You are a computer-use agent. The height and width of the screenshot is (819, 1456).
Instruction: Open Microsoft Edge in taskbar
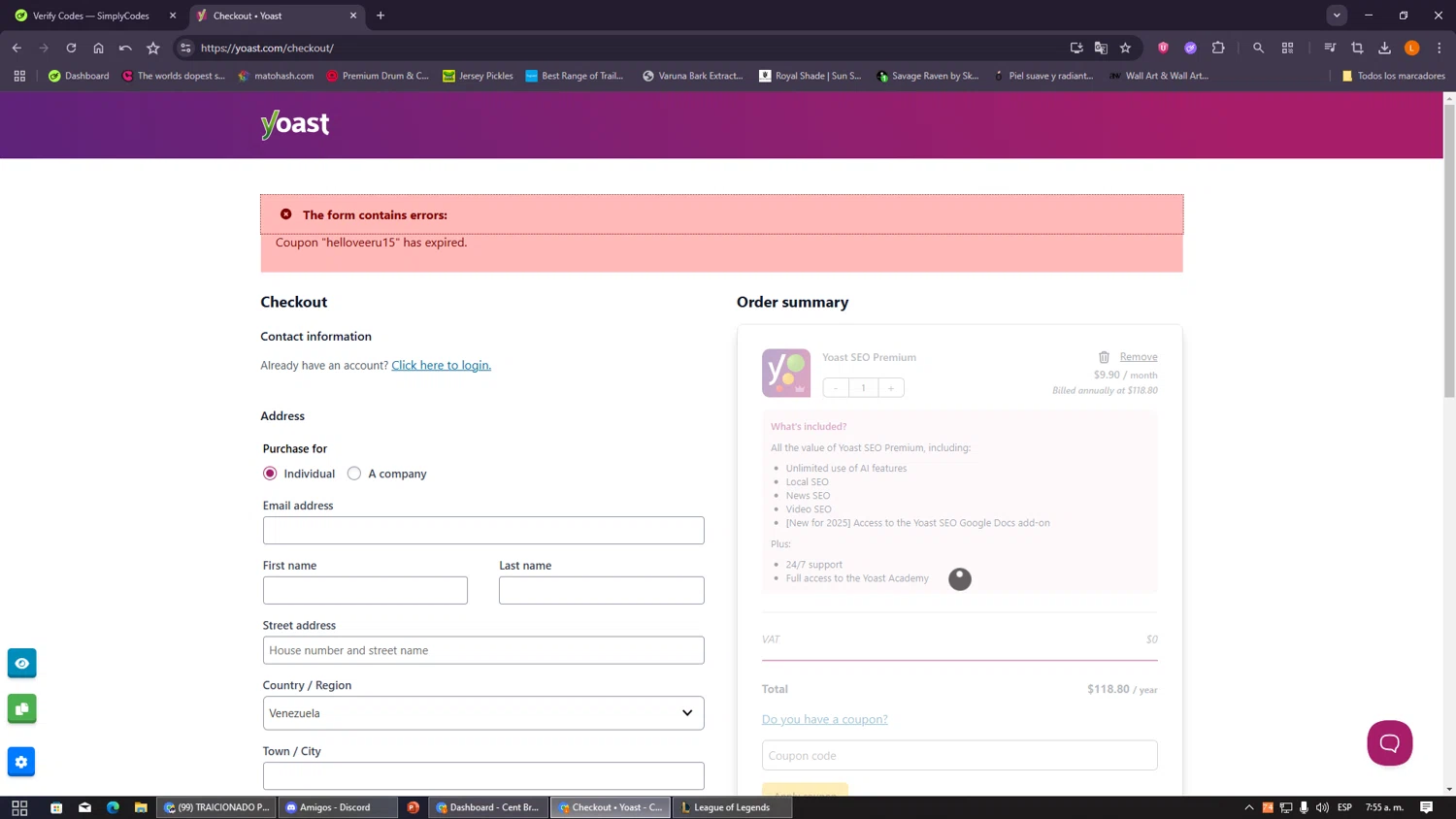113,807
